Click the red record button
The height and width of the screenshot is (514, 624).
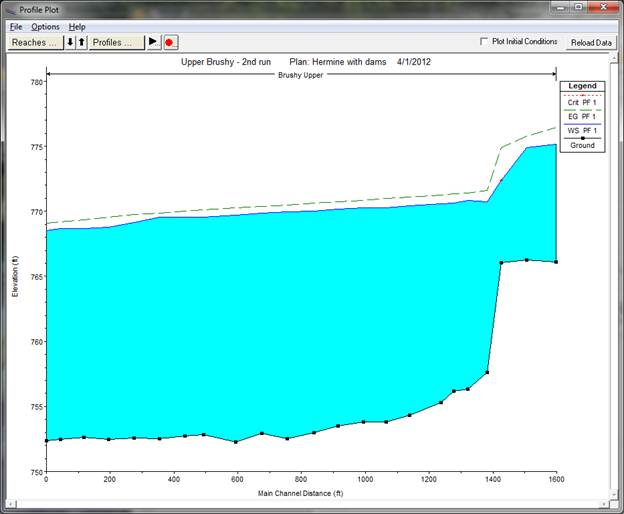pyautogui.click(x=170, y=42)
